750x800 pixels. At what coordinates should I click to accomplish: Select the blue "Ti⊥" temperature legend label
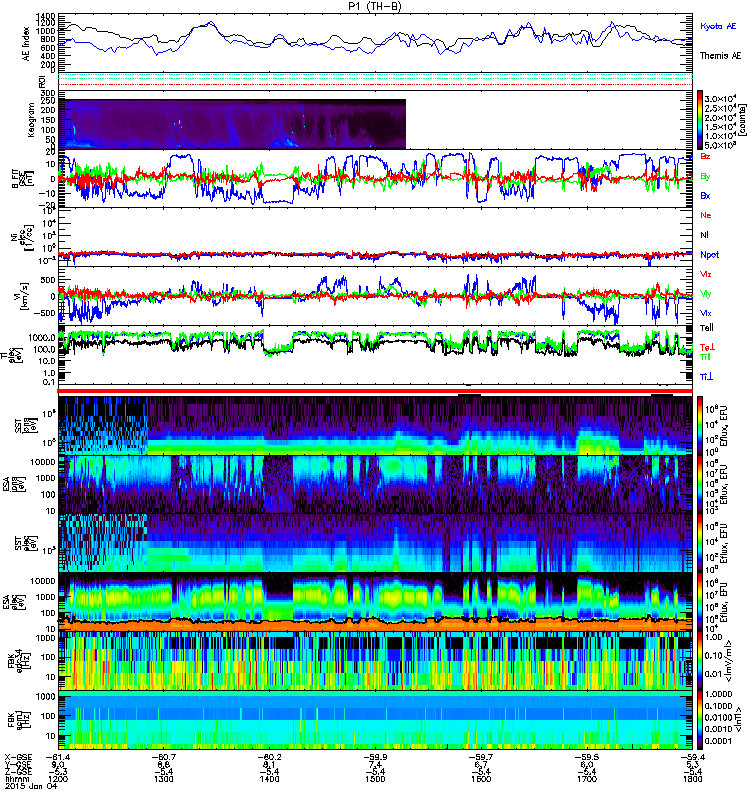[x=706, y=377]
